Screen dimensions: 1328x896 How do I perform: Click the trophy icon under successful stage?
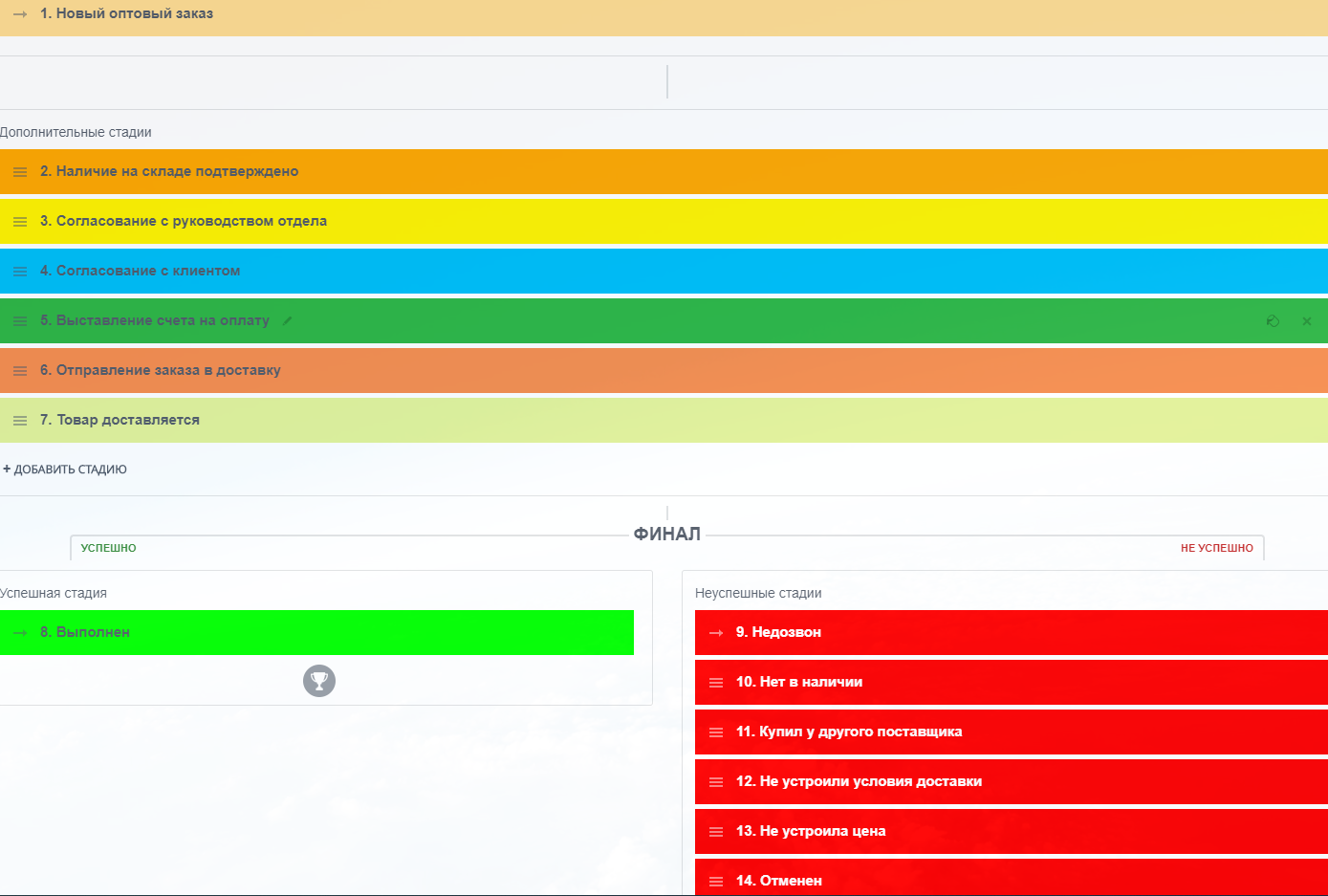[x=319, y=681]
